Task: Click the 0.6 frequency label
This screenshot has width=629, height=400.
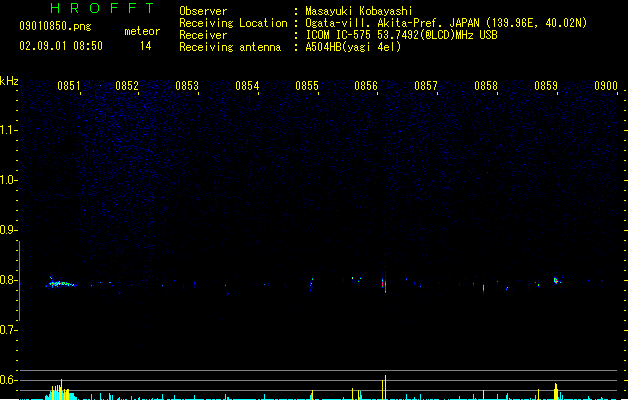Action: 8,380
